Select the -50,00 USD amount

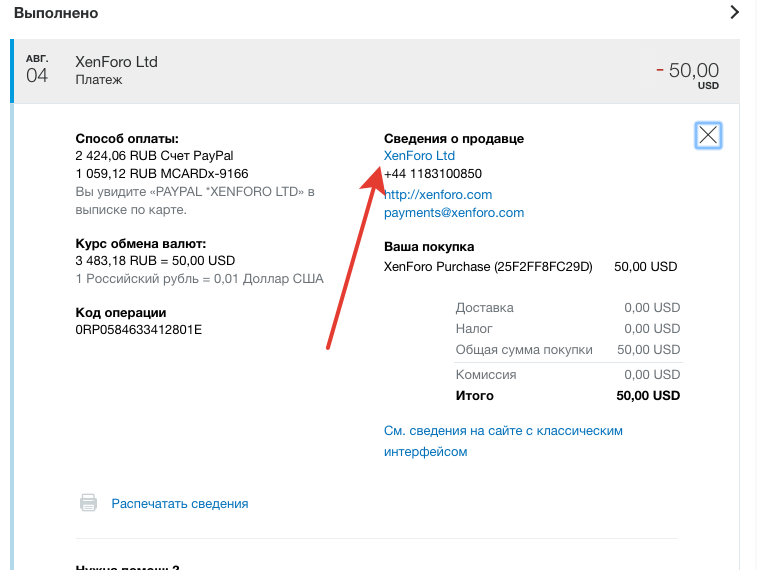pyautogui.click(x=687, y=75)
